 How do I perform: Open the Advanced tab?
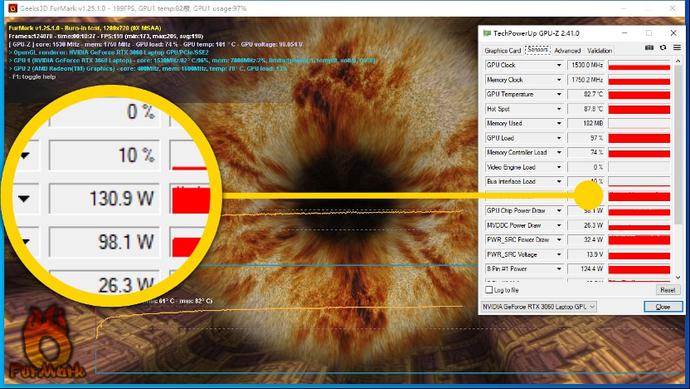tap(567, 51)
